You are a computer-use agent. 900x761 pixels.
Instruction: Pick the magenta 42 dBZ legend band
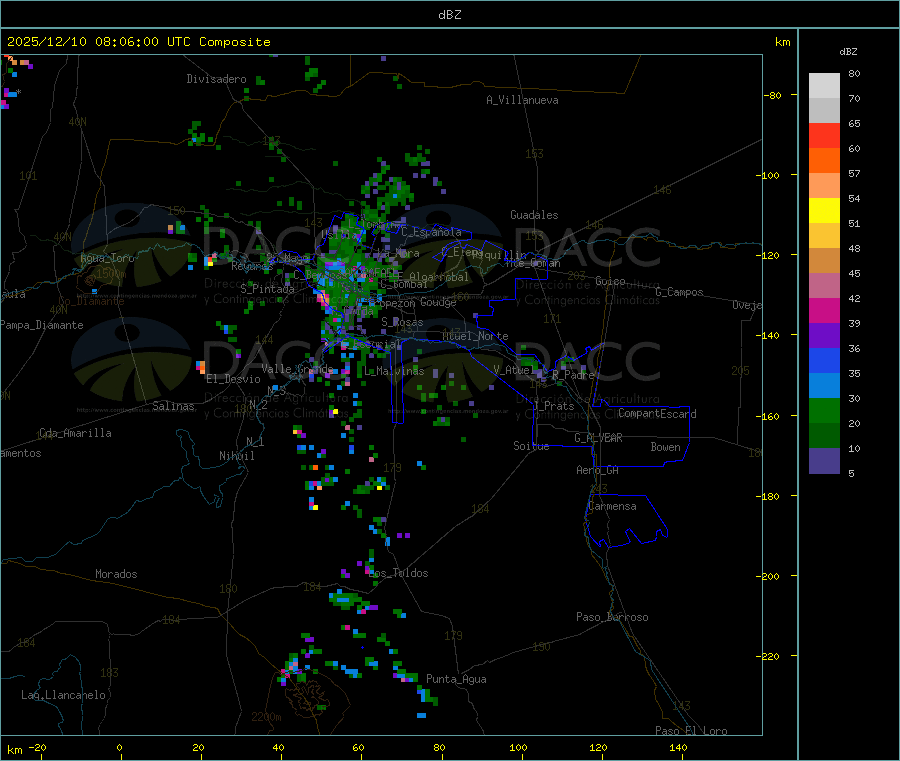pos(824,310)
